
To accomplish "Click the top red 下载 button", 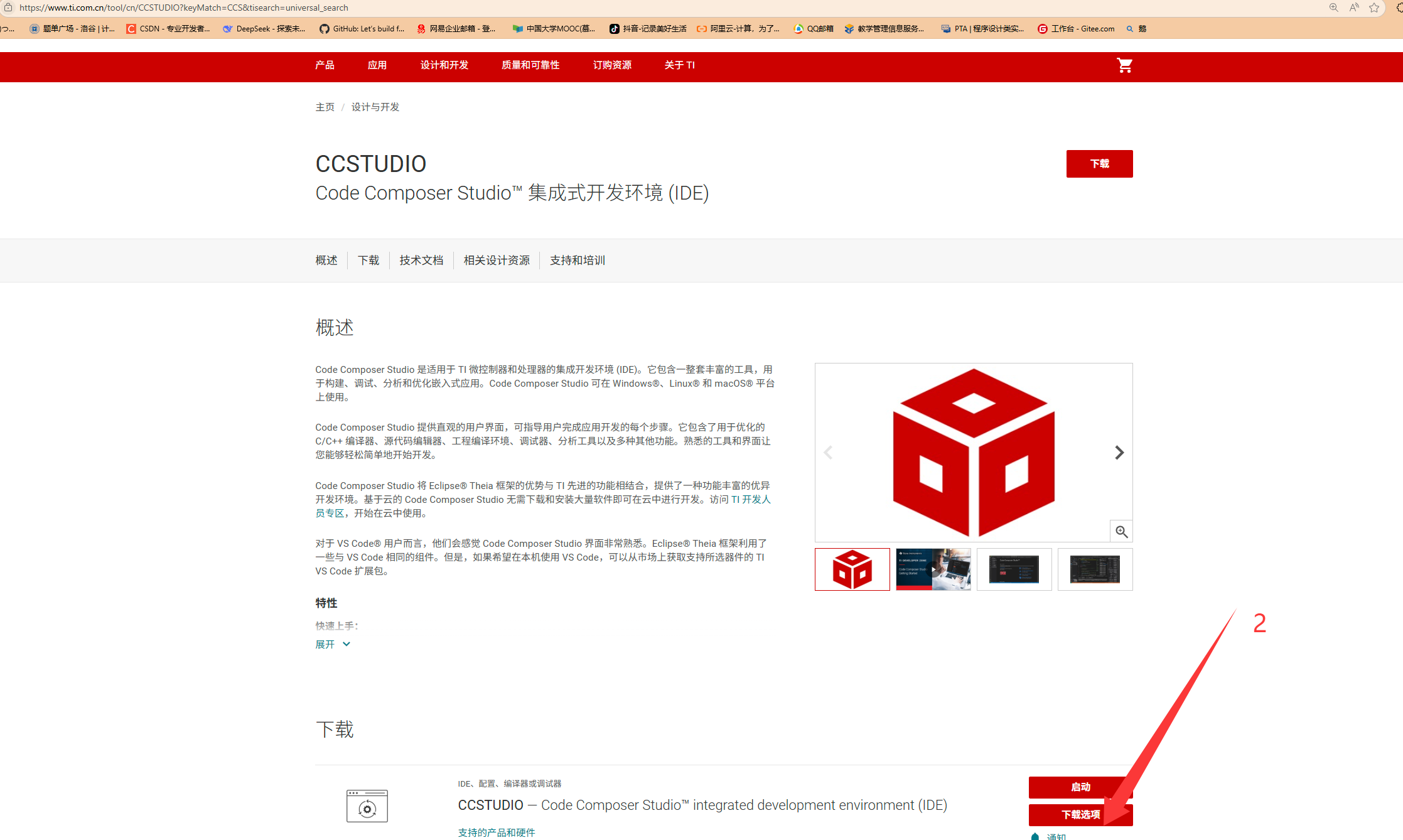I will (1099, 164).
